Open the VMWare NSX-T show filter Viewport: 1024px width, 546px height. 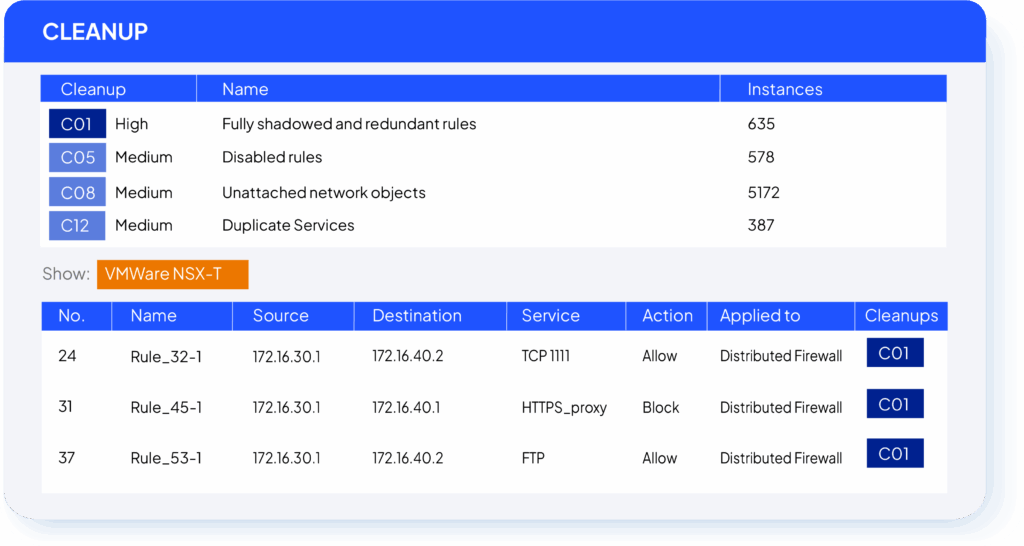172,274
